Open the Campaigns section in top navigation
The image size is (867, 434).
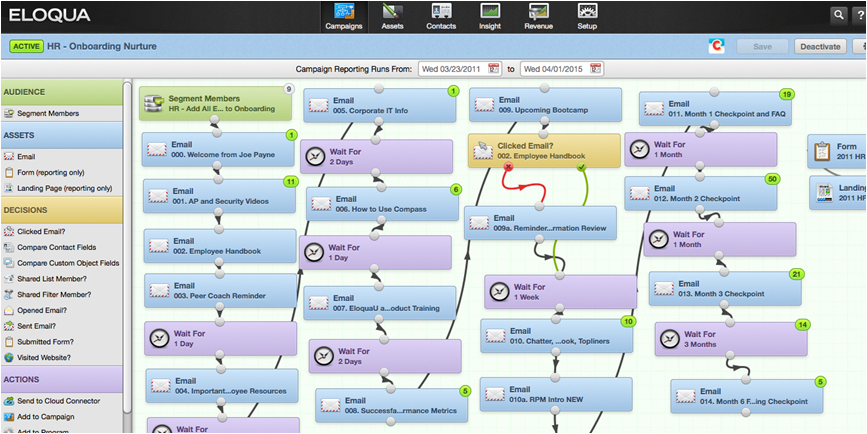[x=343, y=17]
